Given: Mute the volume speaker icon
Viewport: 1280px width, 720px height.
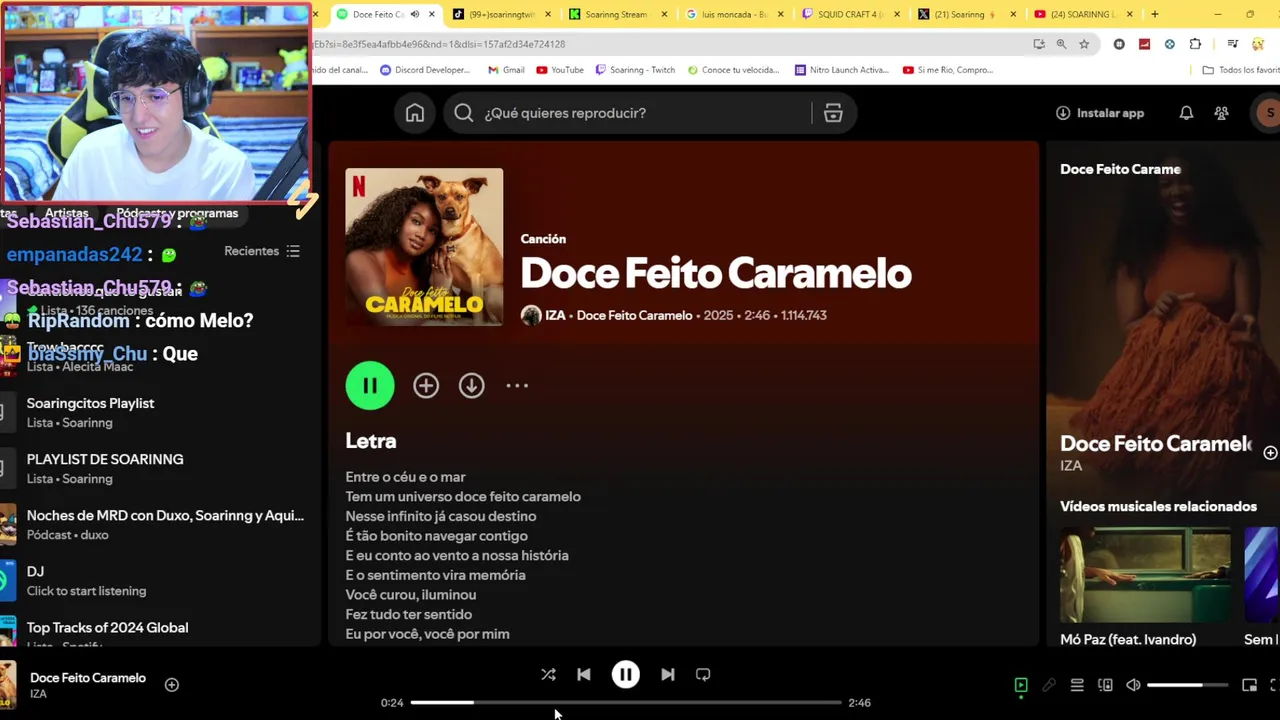Looking at the screenshot, I should point(1133,685).
